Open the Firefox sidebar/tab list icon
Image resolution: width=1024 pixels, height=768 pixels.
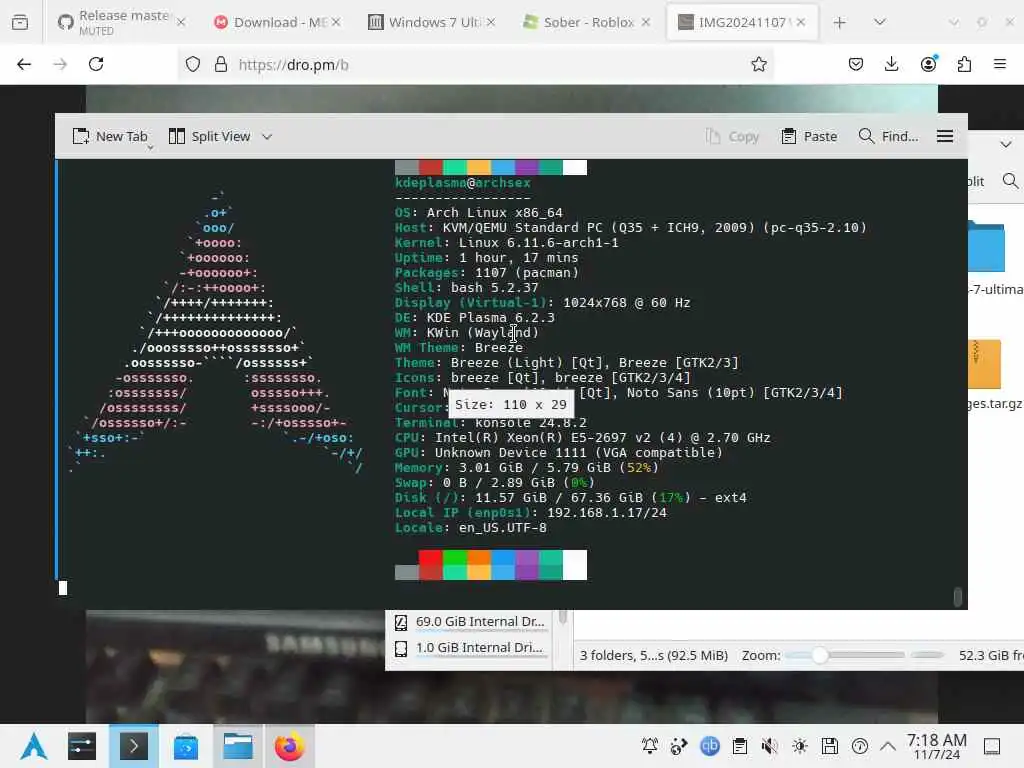click(x=20, y=22)
